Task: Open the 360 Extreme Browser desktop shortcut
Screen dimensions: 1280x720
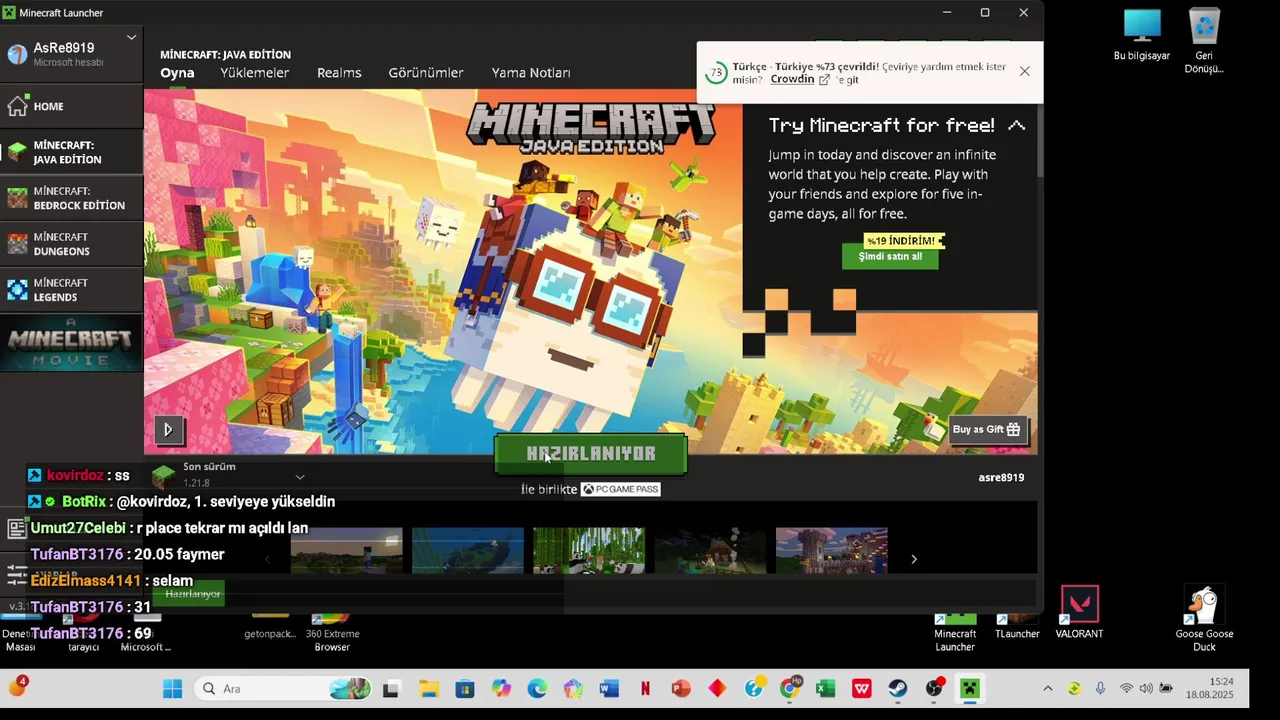Action: (x=332, y=631)
